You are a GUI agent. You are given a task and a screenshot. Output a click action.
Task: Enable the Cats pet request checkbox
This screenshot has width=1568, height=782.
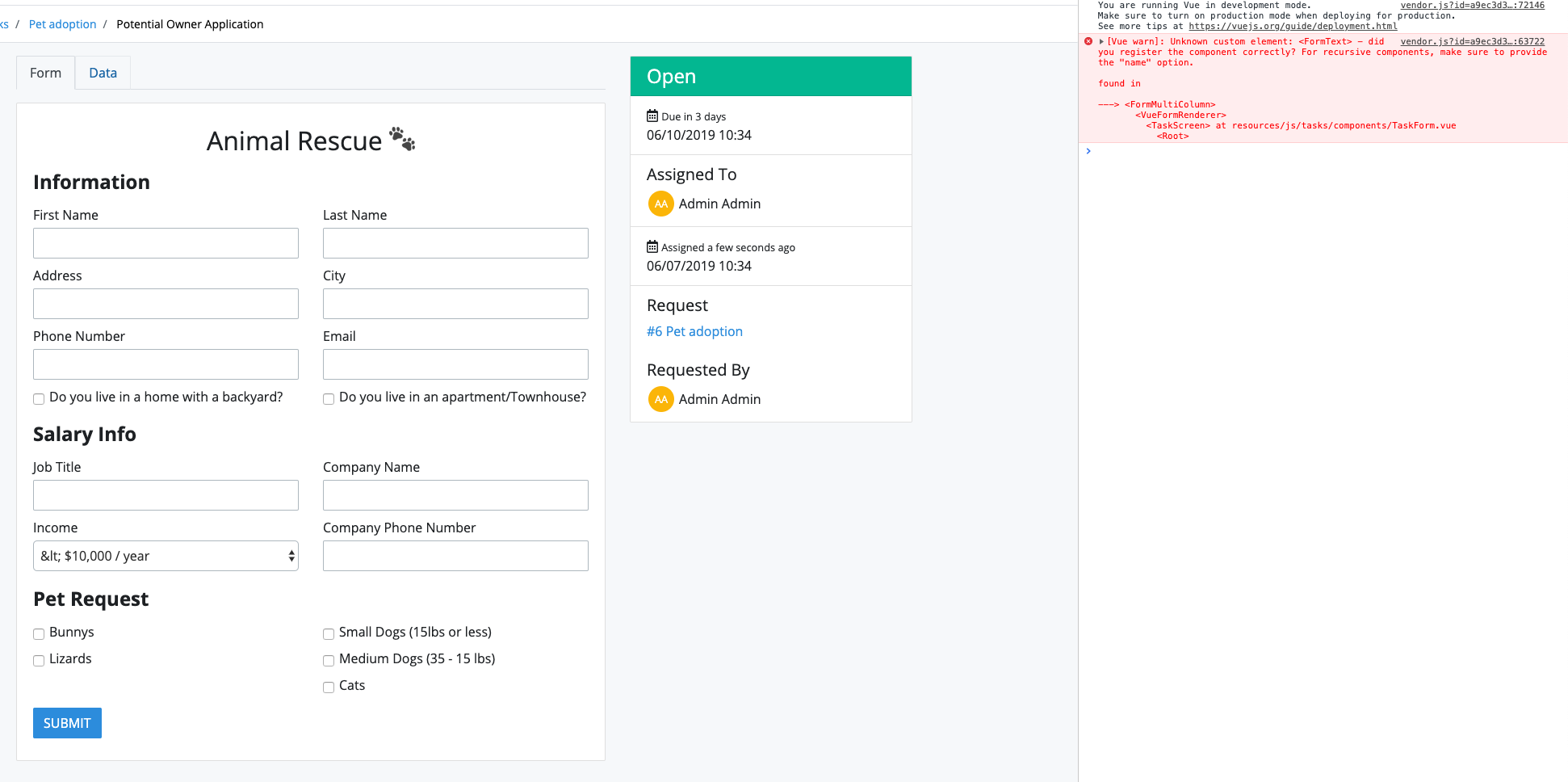(328, 687)
